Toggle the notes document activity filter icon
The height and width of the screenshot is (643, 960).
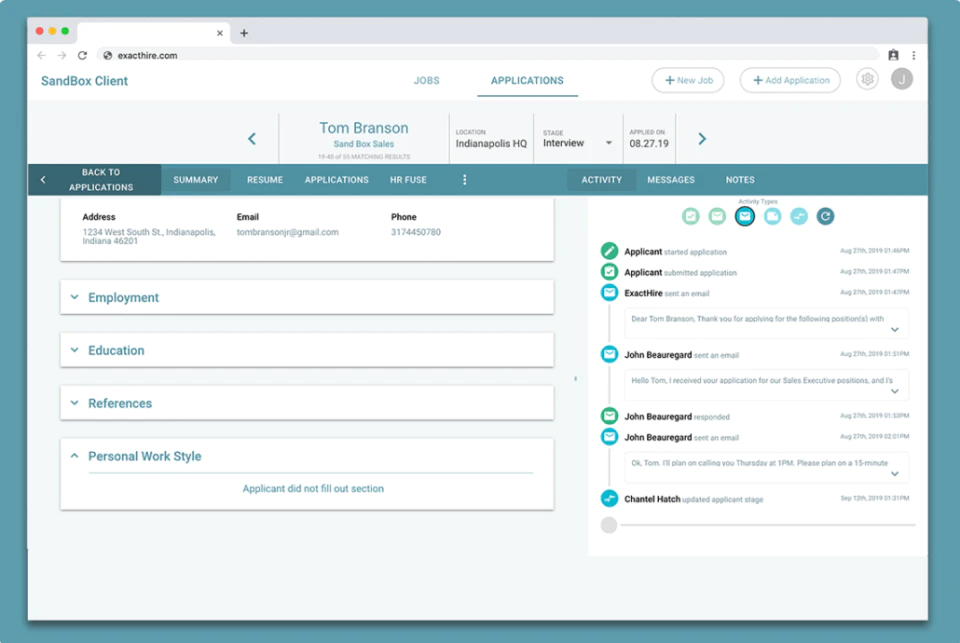[x=773, y=216]
